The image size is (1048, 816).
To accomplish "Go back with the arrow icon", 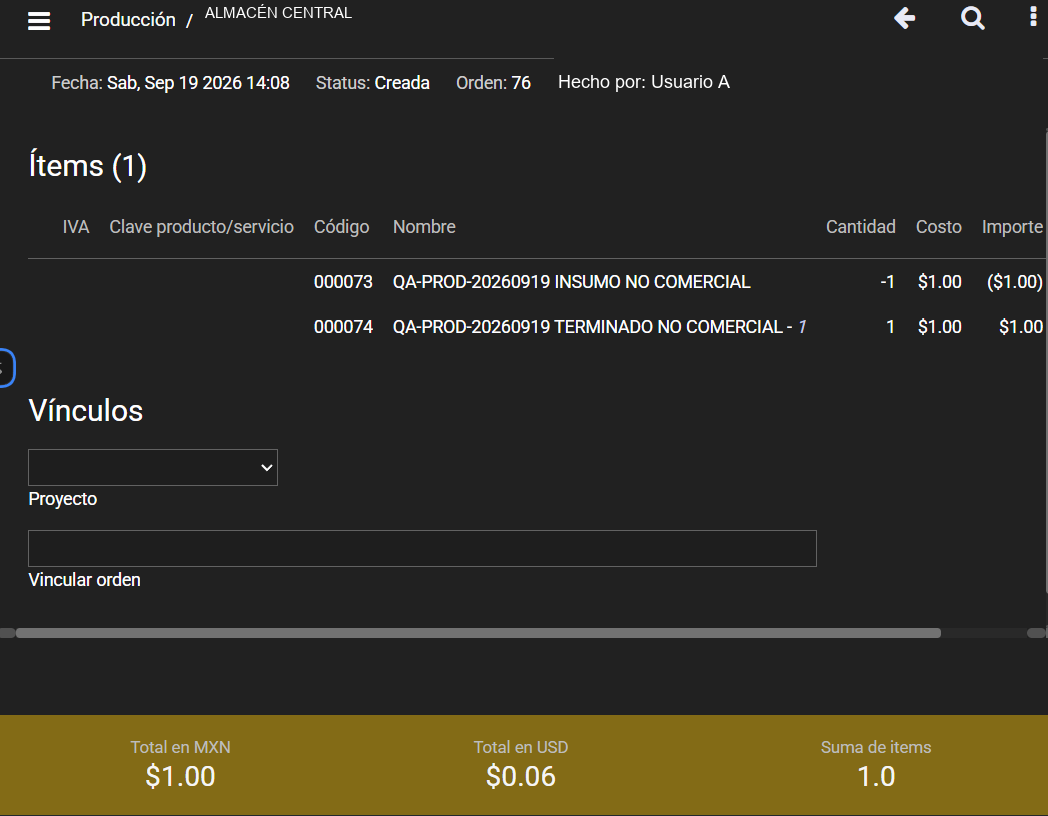I will (904, 18).
